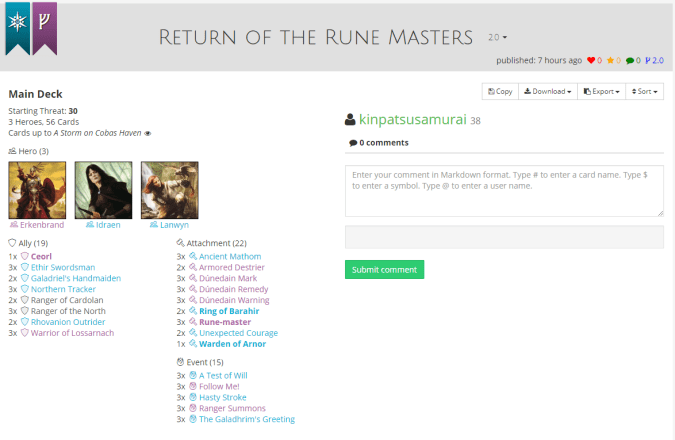Open the Dúnedain Warning card link
This screenshot has width=675, height=440.
234,300
